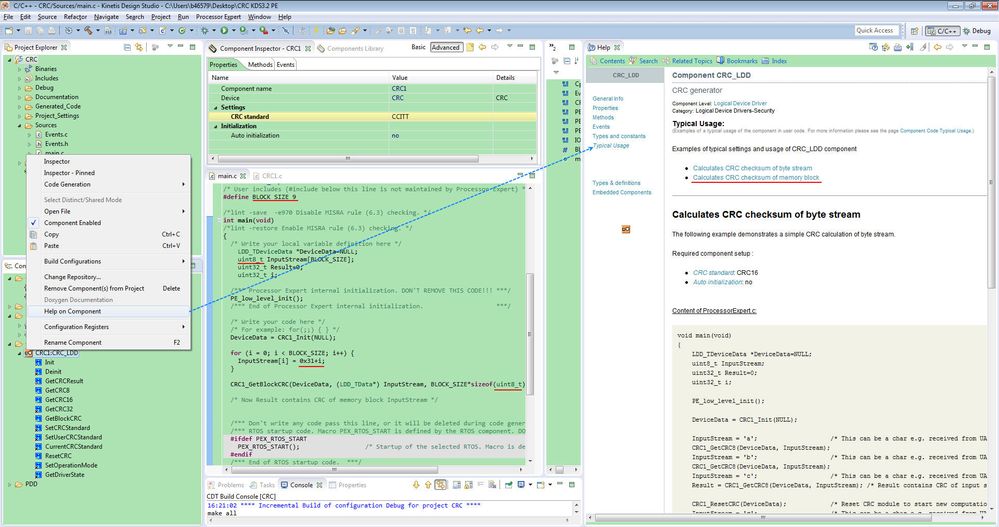This screenshot has width=999, height=527.
Task: Click Collapse All icon in Project Explorer
Action: point(127,47)
